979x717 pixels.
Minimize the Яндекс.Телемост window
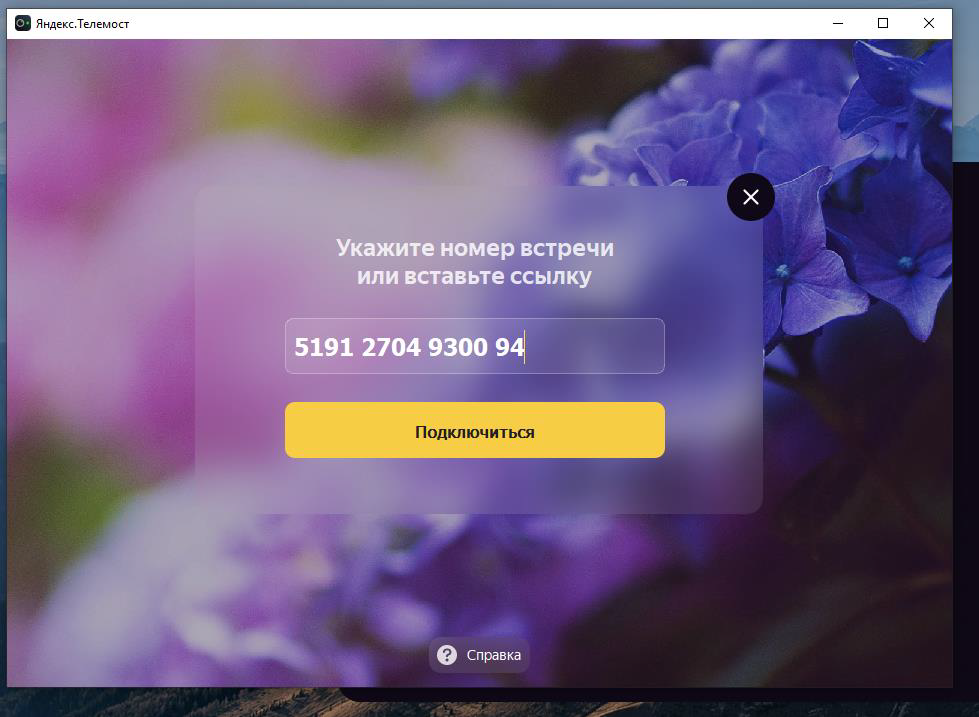pos(838,23)
